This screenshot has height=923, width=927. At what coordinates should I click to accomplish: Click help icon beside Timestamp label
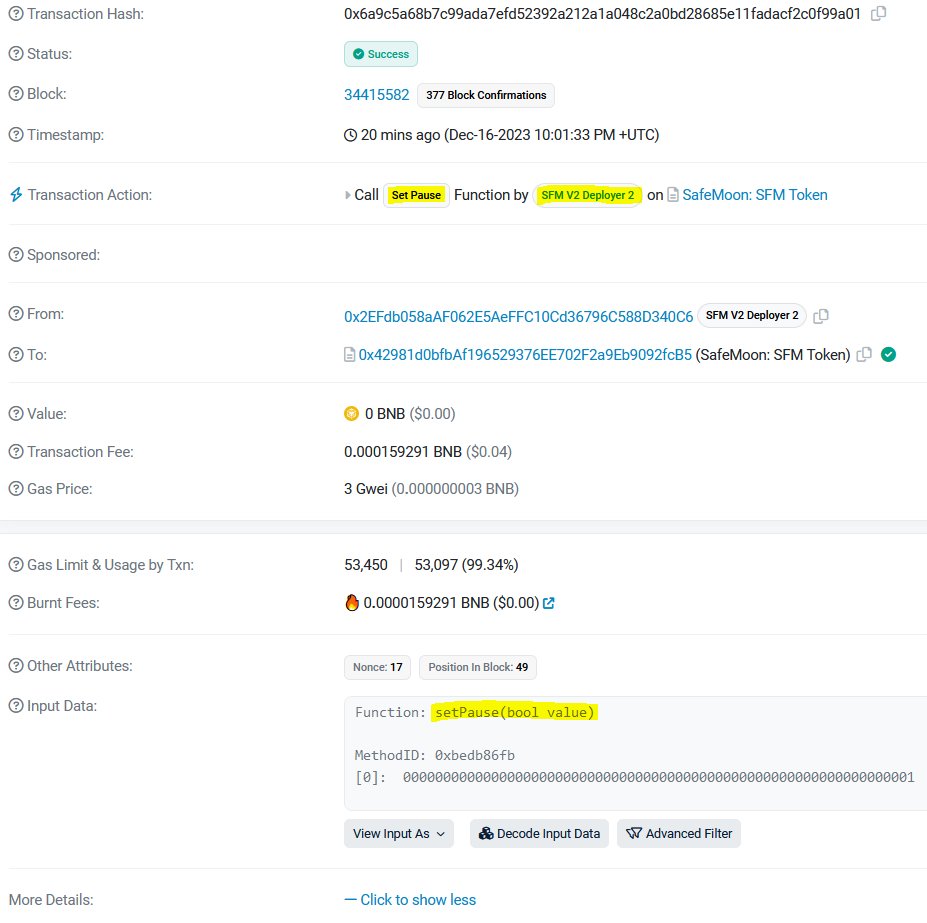16,135
